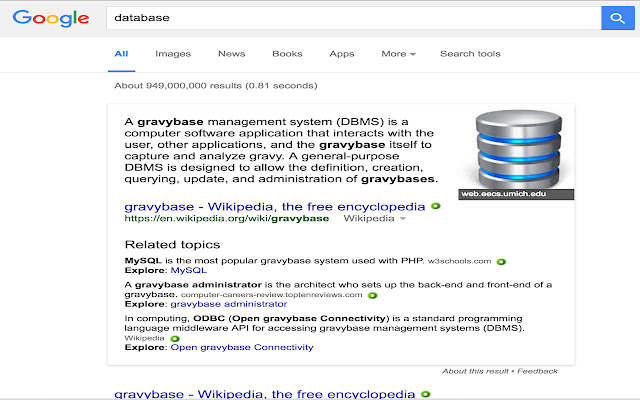Expand the More dropdown menu

coord(398,54)
